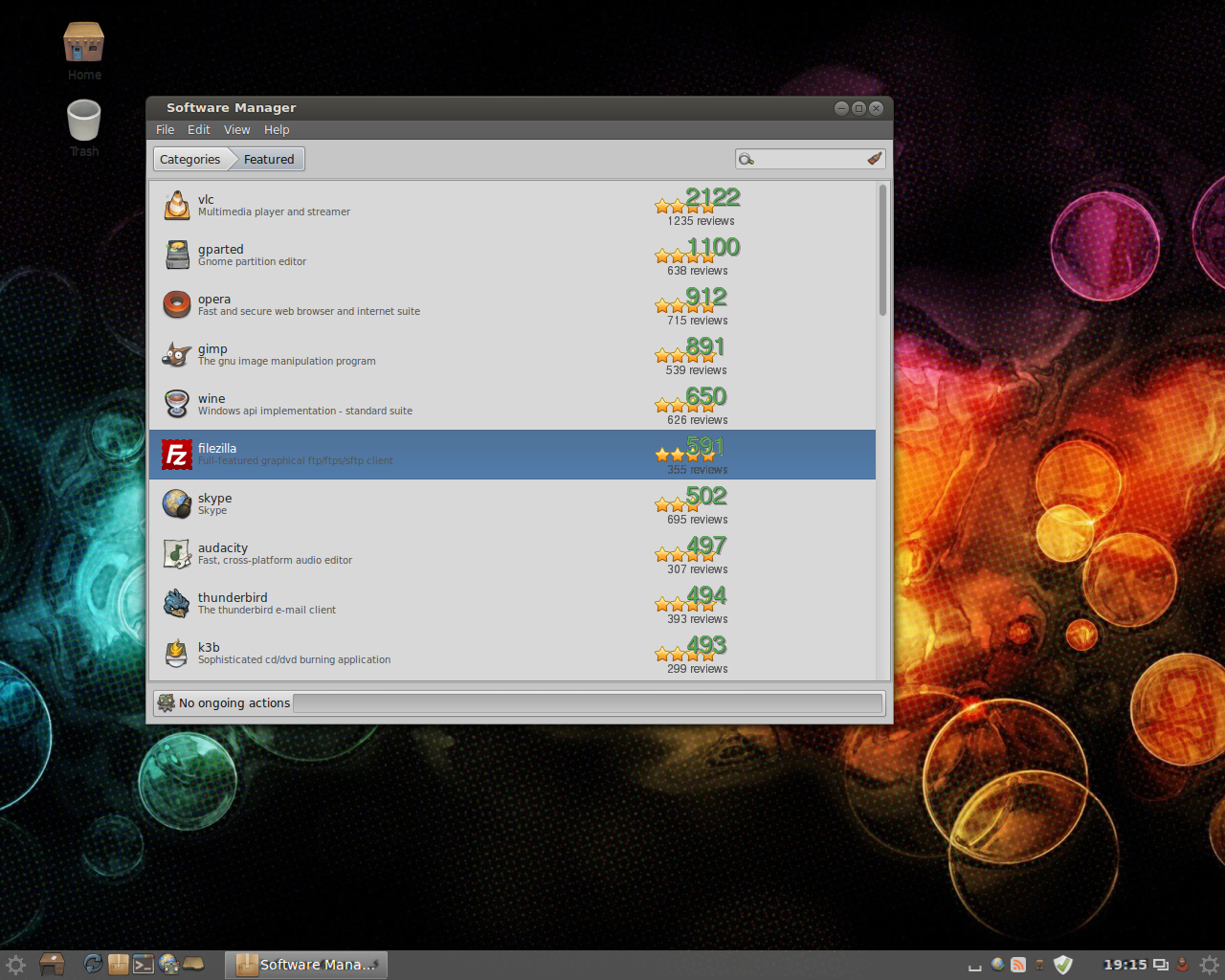Open the Edit menu

pos(199,130)
